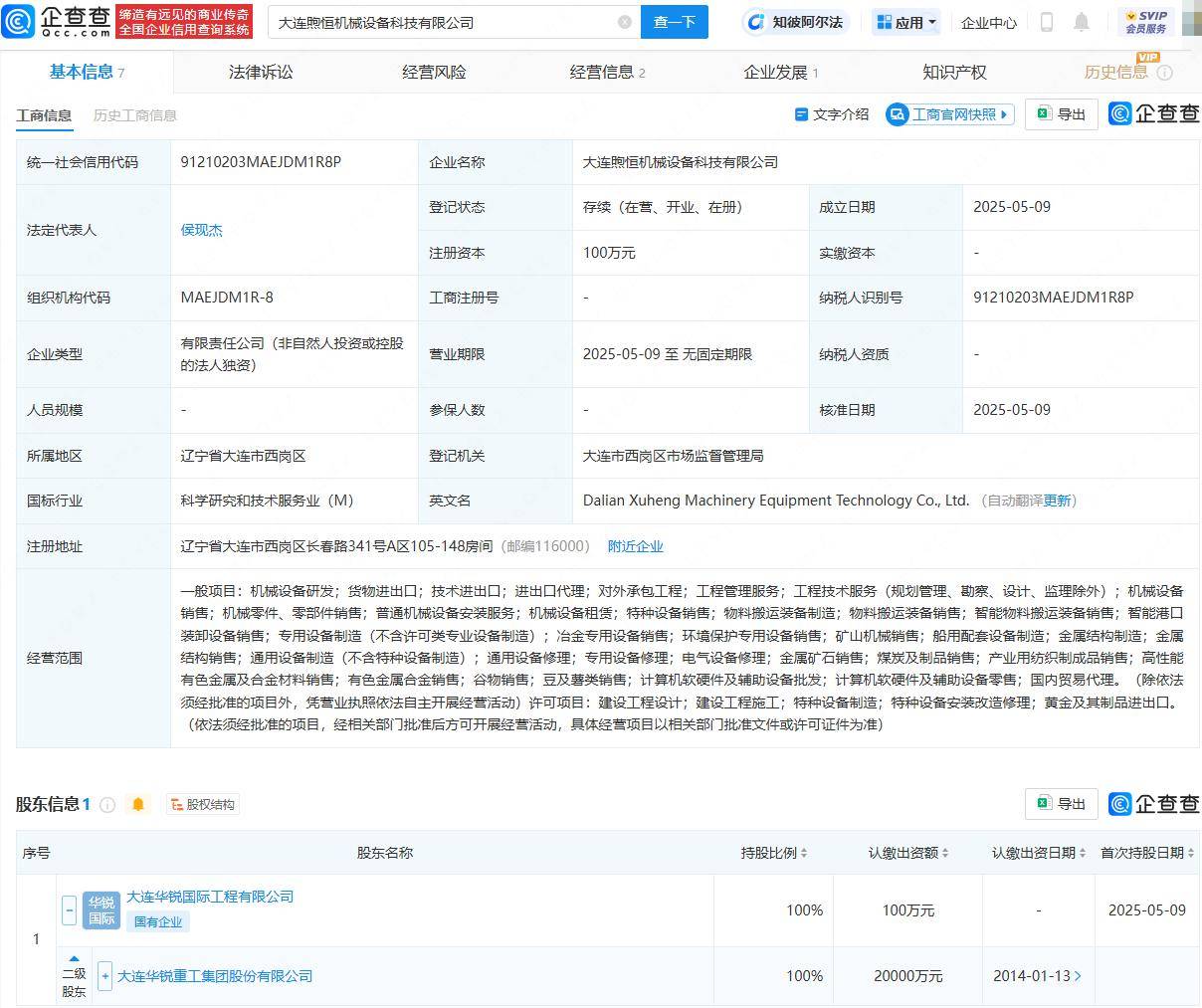Click the 营业期限 value

[668, 354]
